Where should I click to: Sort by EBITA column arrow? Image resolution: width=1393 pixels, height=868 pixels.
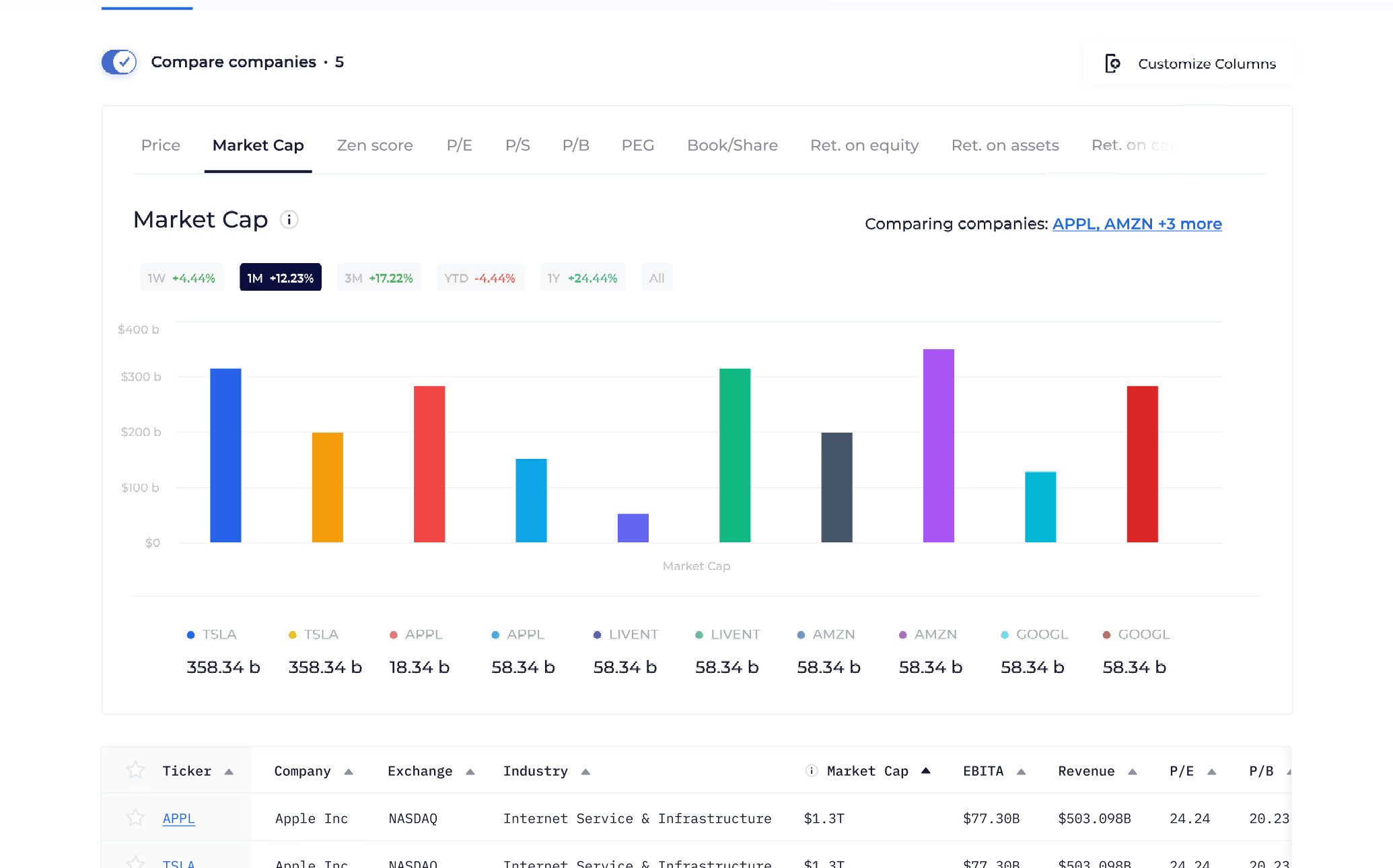(x=1022, y=772)
